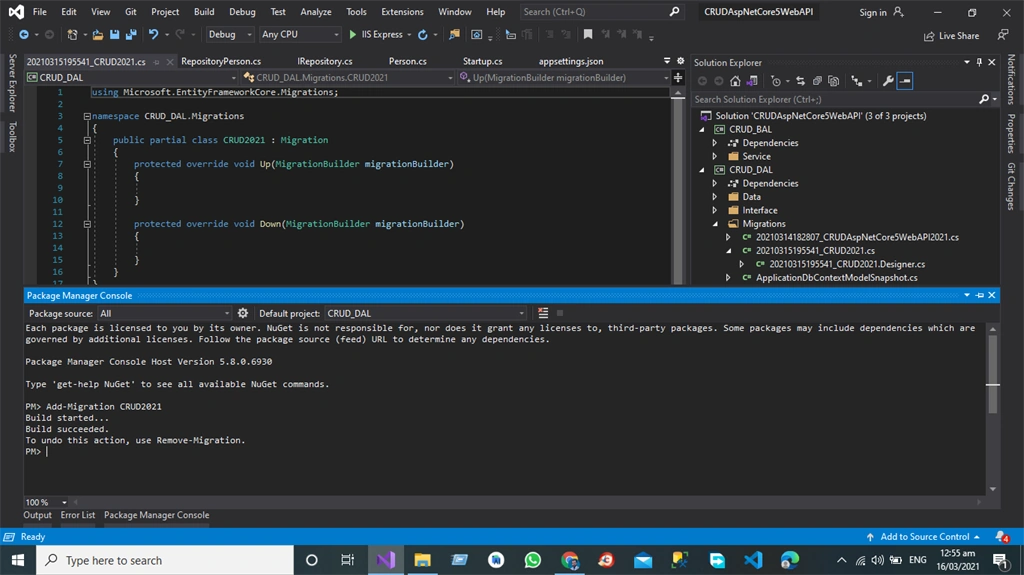
Task: Open the File menu
Action: coord(39,12)
